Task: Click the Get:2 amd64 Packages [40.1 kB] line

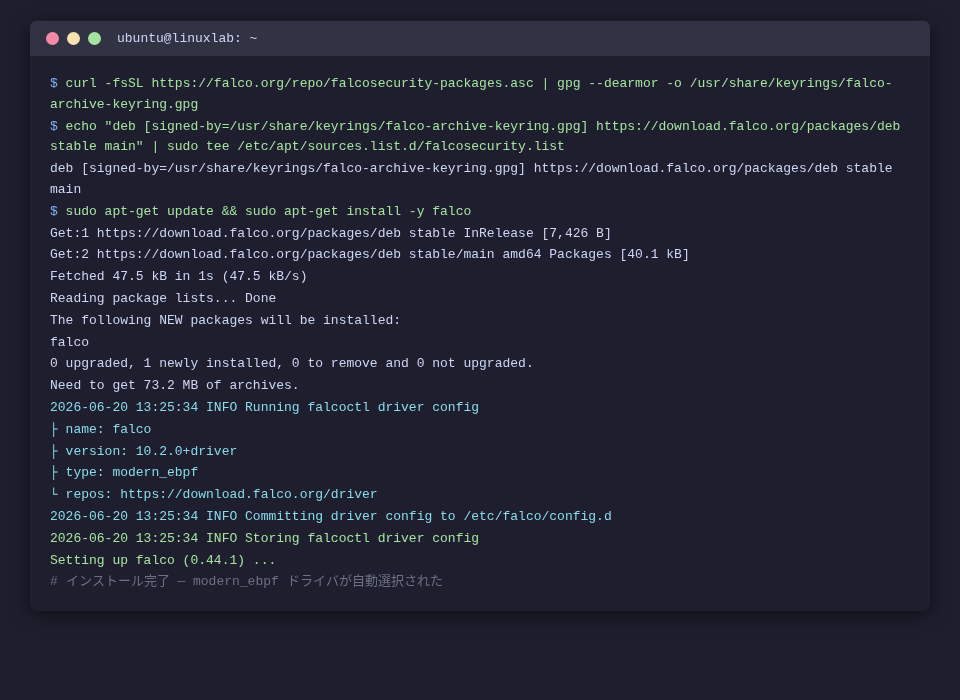Action: 370,254
